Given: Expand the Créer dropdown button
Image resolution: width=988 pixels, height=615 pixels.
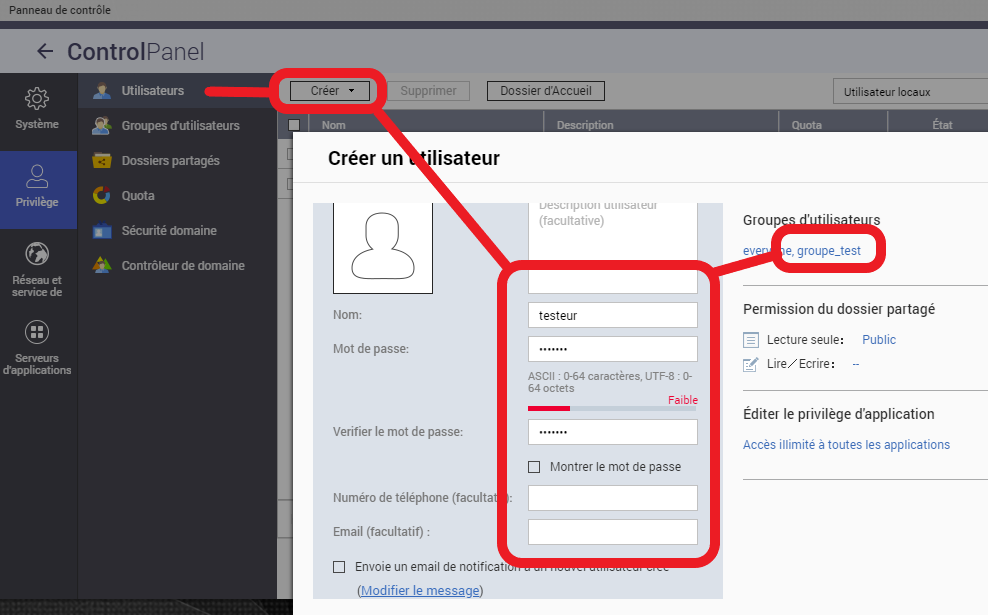Looking at the screenshot, I should pyautogui.click(x=330, y=91).
